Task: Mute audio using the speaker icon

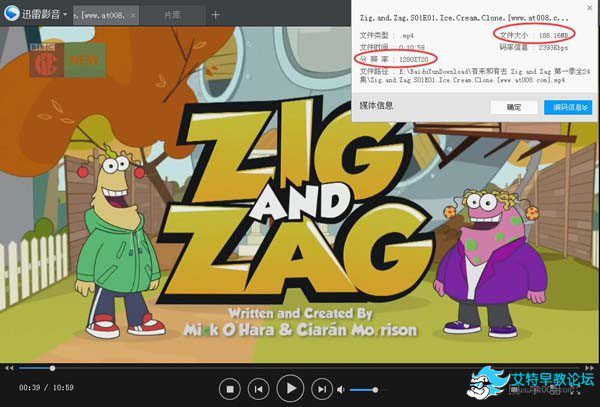Action: coord(341,389)
